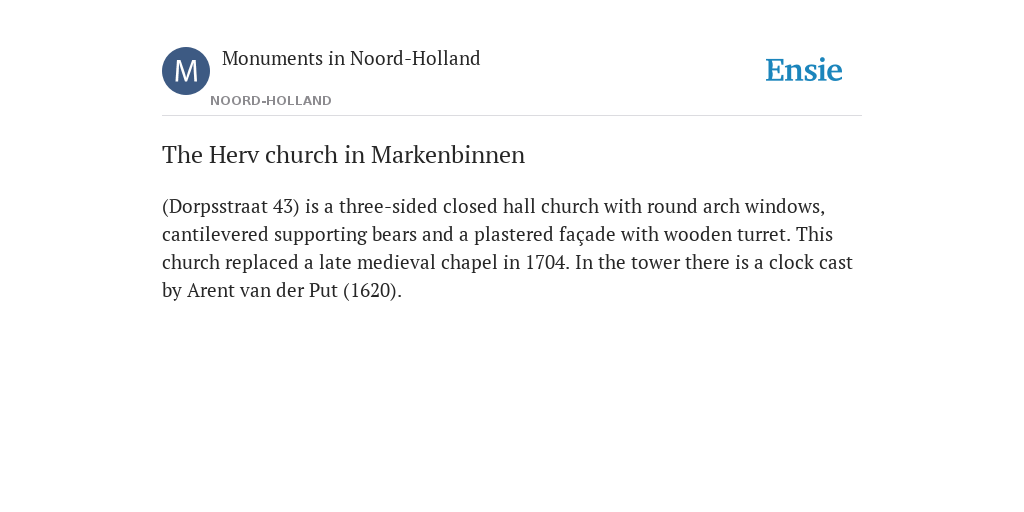Click the round M avatar icon
This screenshot has height=512, width=1024.
coord(186,71)
